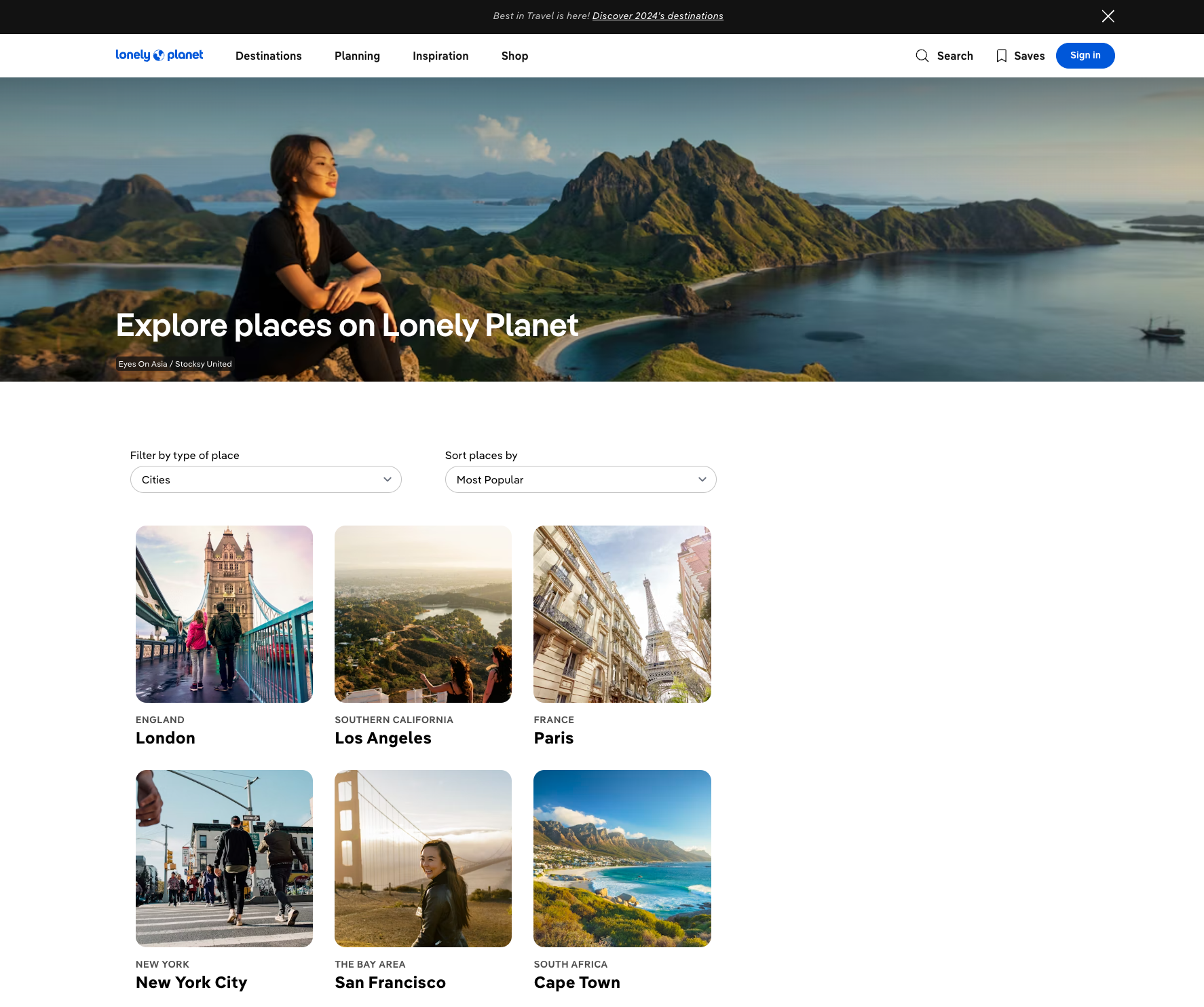Click the search magnifier icon
The height and width of the screenshot is (1007, 1204).
(922, 56)
